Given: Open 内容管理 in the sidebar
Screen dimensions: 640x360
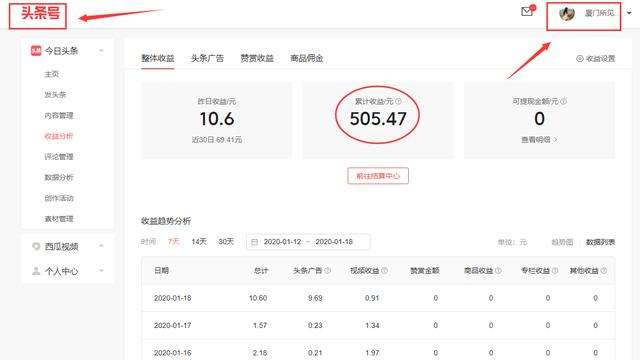Looking at the screenshot, I should click(x=59, y=116).
